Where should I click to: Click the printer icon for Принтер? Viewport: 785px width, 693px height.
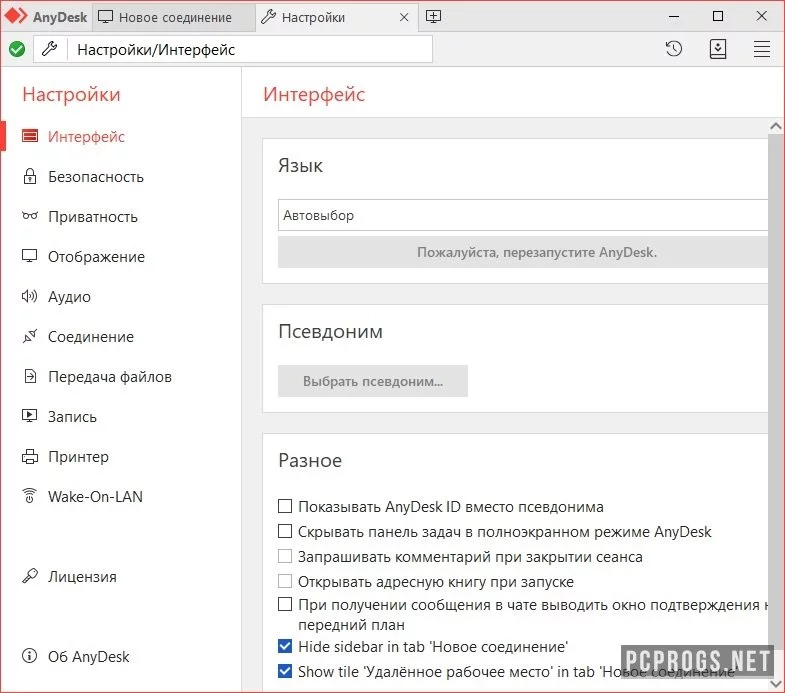click(30, 456)
